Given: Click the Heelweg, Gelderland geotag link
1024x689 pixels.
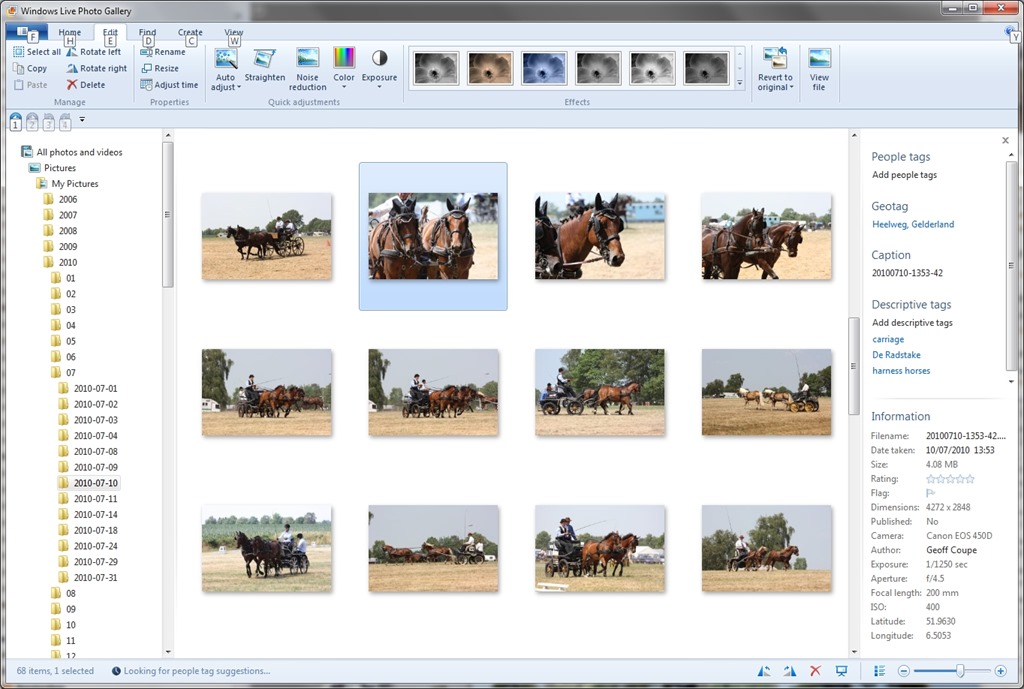Looking at the screenshot, I should (x=913, y=224).
